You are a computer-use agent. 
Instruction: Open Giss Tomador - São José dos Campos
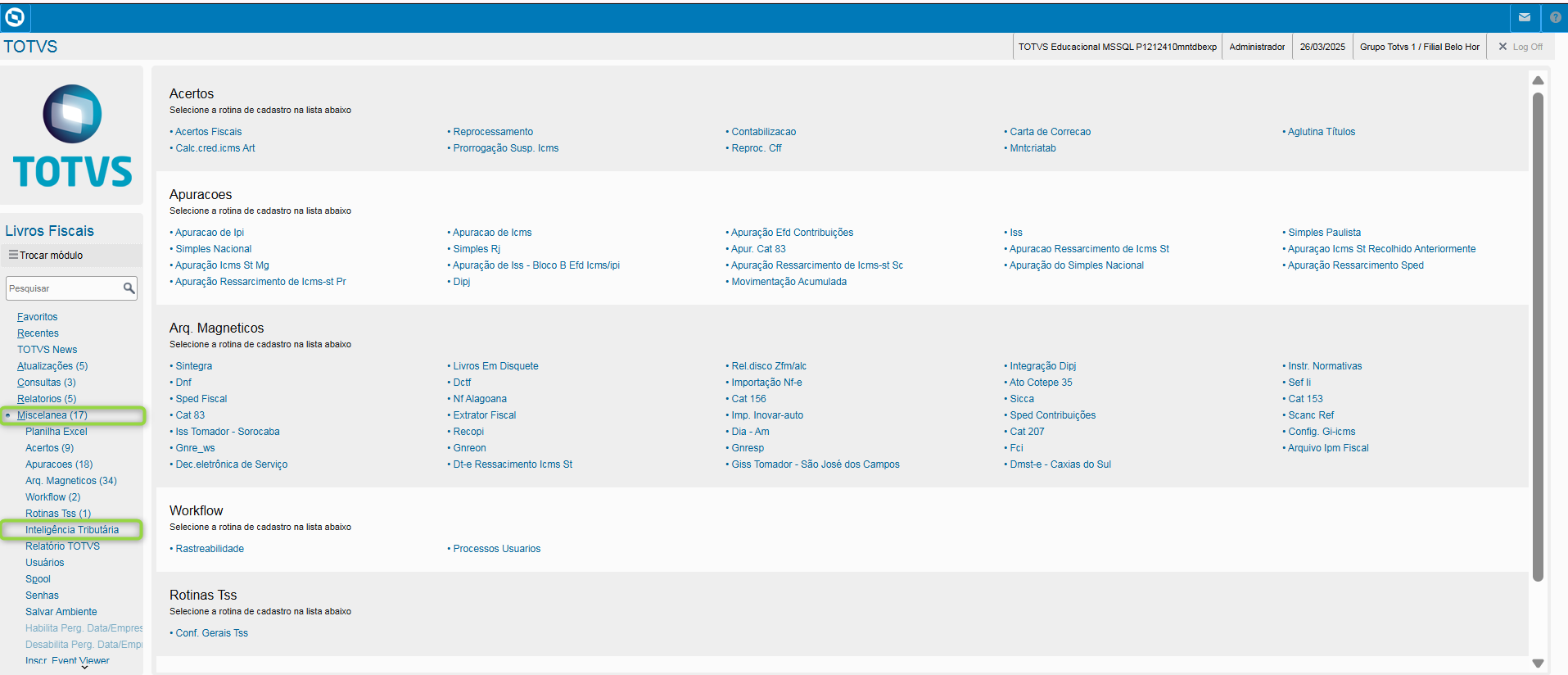(x=815, y=464)
